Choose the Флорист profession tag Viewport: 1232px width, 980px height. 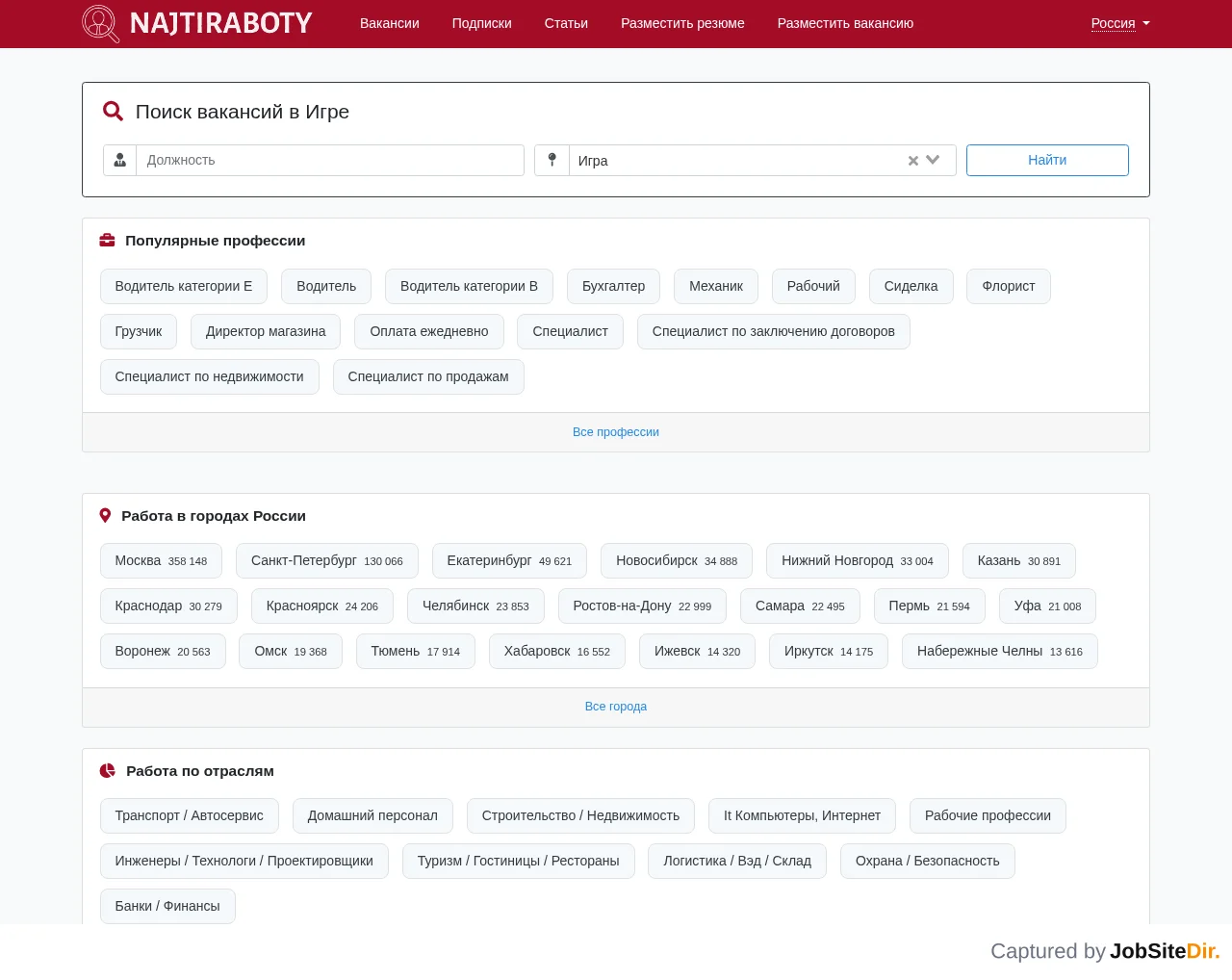point(1009,286)
